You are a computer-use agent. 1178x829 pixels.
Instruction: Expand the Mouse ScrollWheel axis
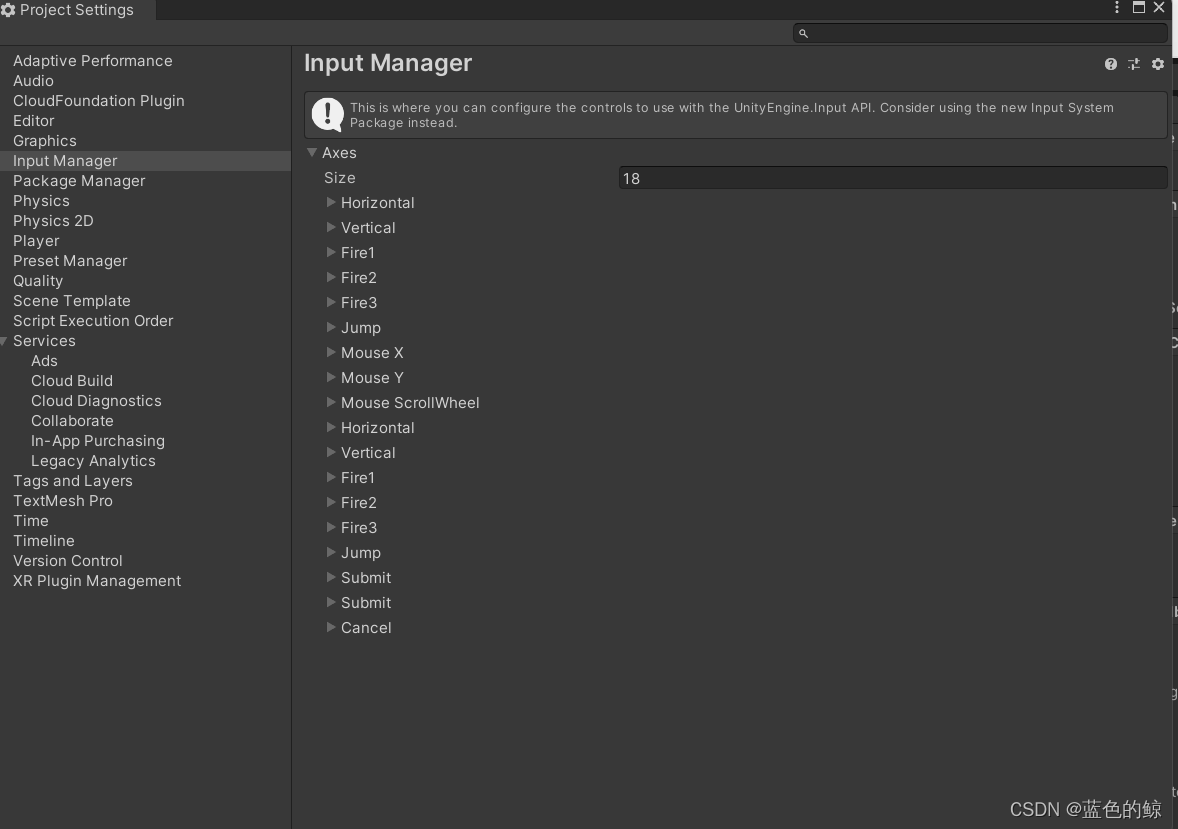331,402
